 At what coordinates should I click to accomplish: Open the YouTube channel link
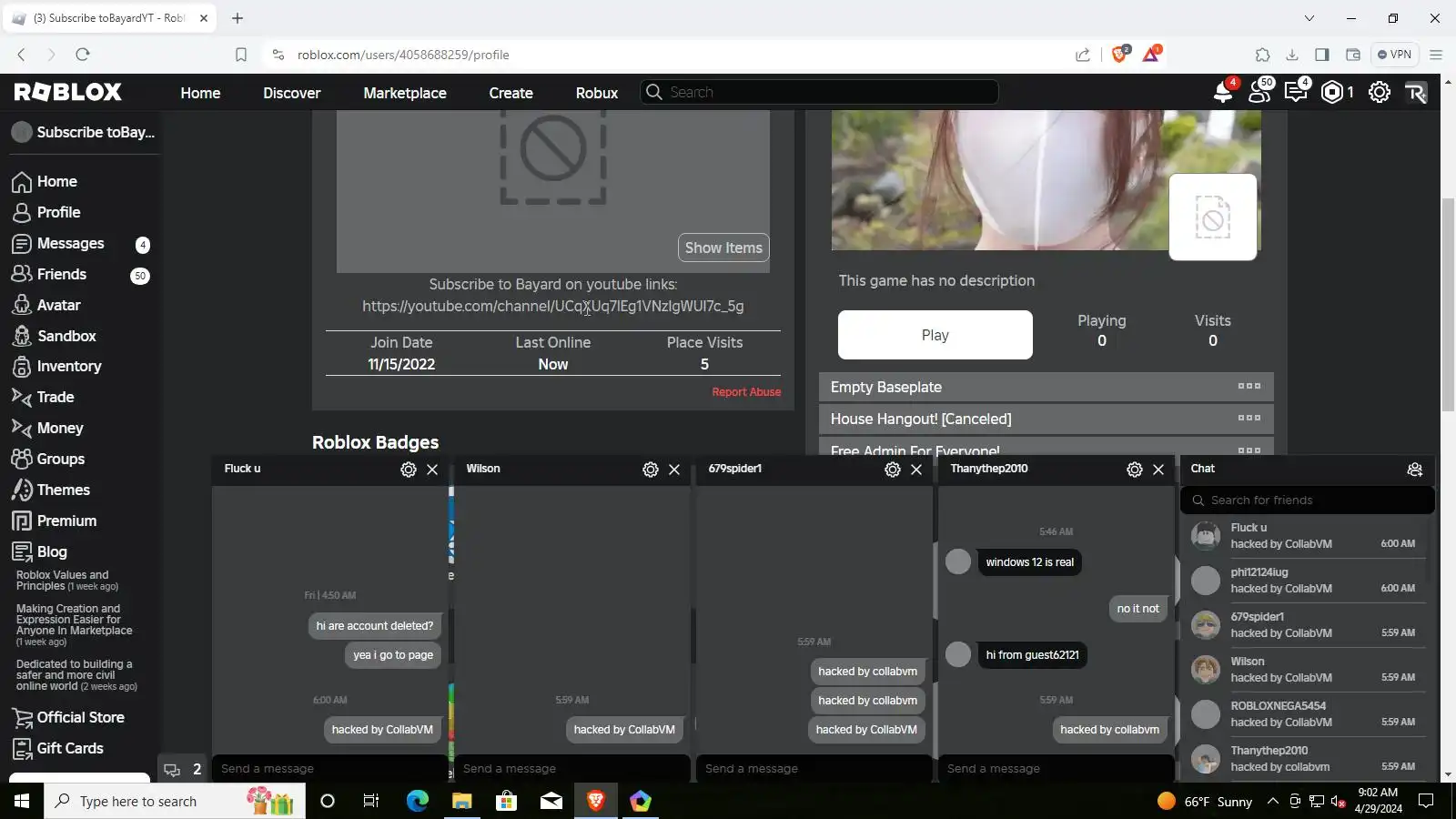coord(553,307)
